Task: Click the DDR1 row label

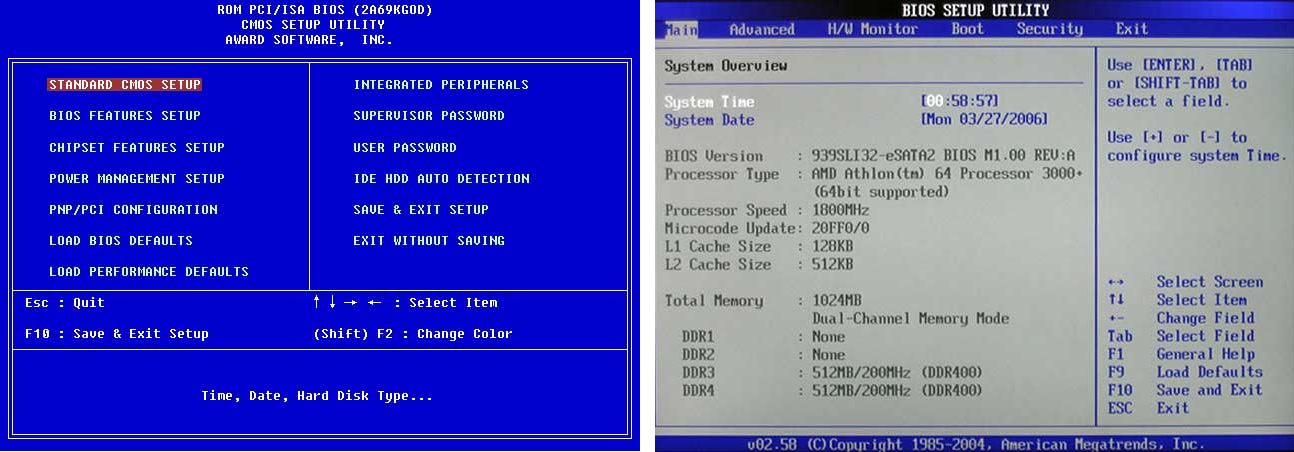Action: click(x=699, y=337)
